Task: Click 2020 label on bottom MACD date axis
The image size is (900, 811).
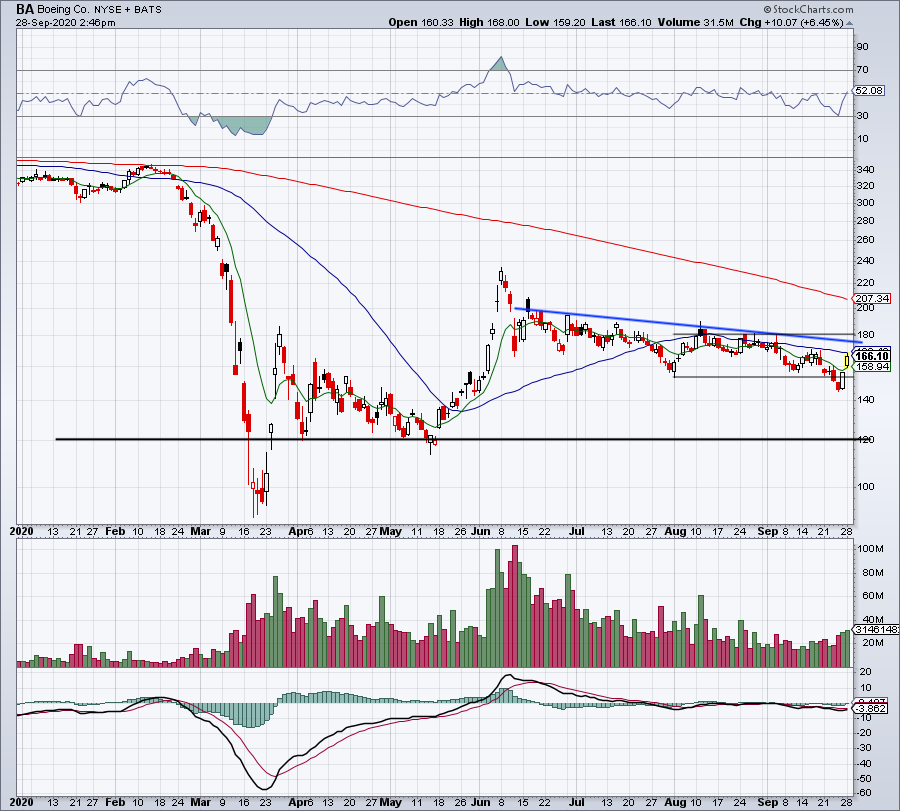Action: pos(21,802)
